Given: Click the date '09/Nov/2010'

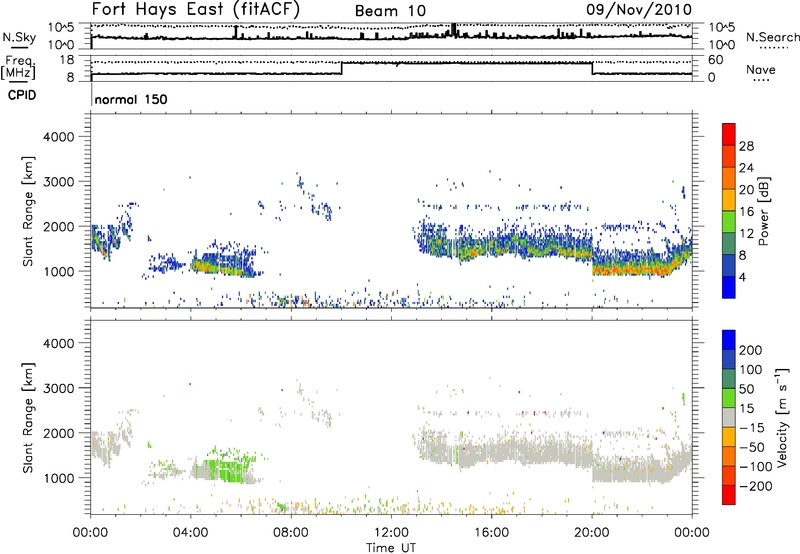Looking at the screenshot, I should [639, 9].
